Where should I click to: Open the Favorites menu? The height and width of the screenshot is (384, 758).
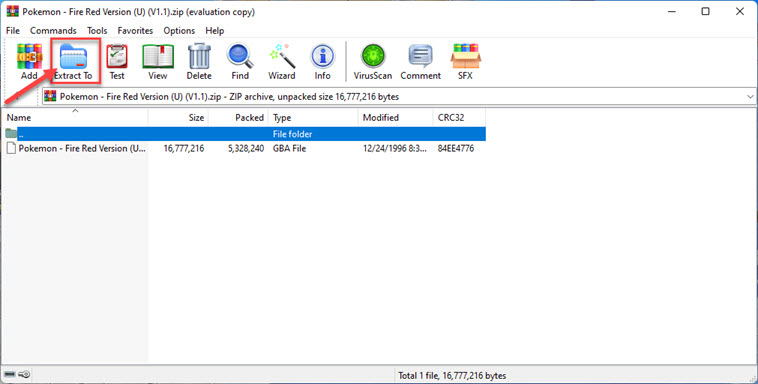[135, 30]
